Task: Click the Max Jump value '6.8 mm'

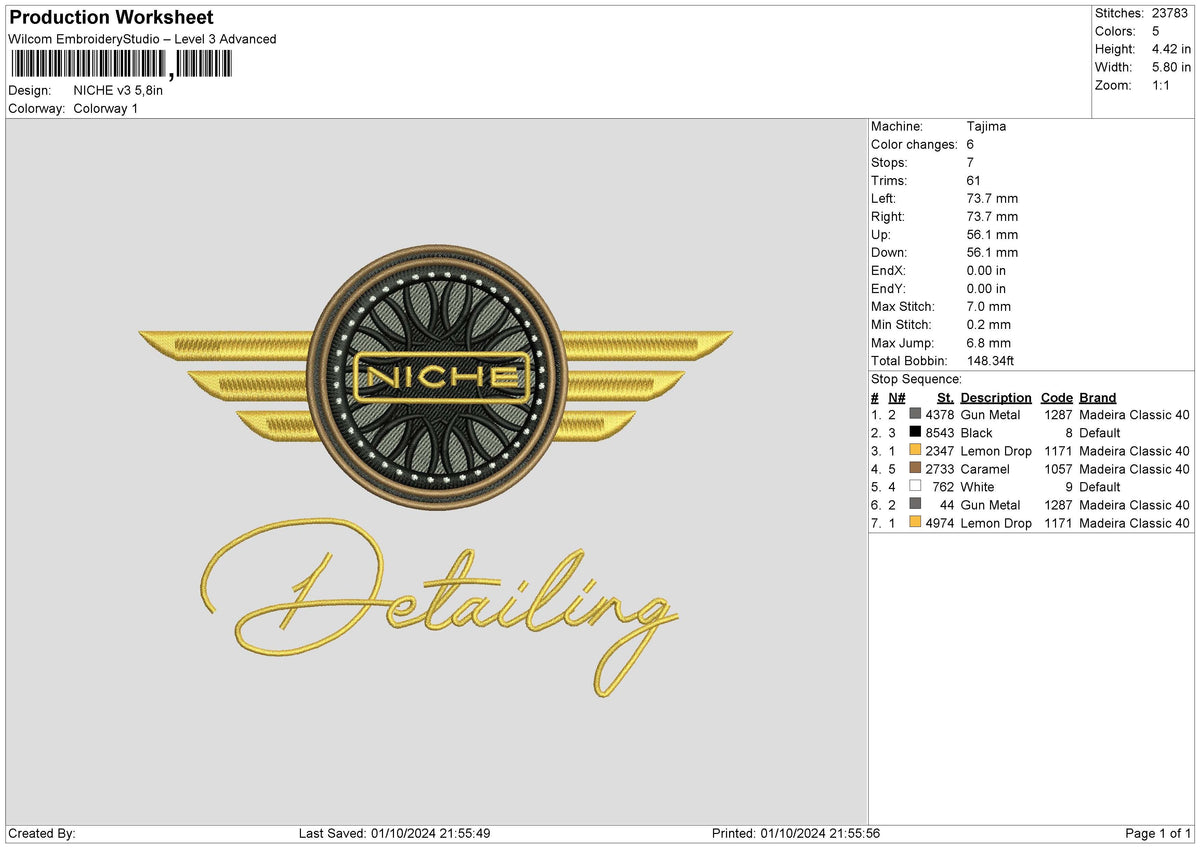Action: 989,342
